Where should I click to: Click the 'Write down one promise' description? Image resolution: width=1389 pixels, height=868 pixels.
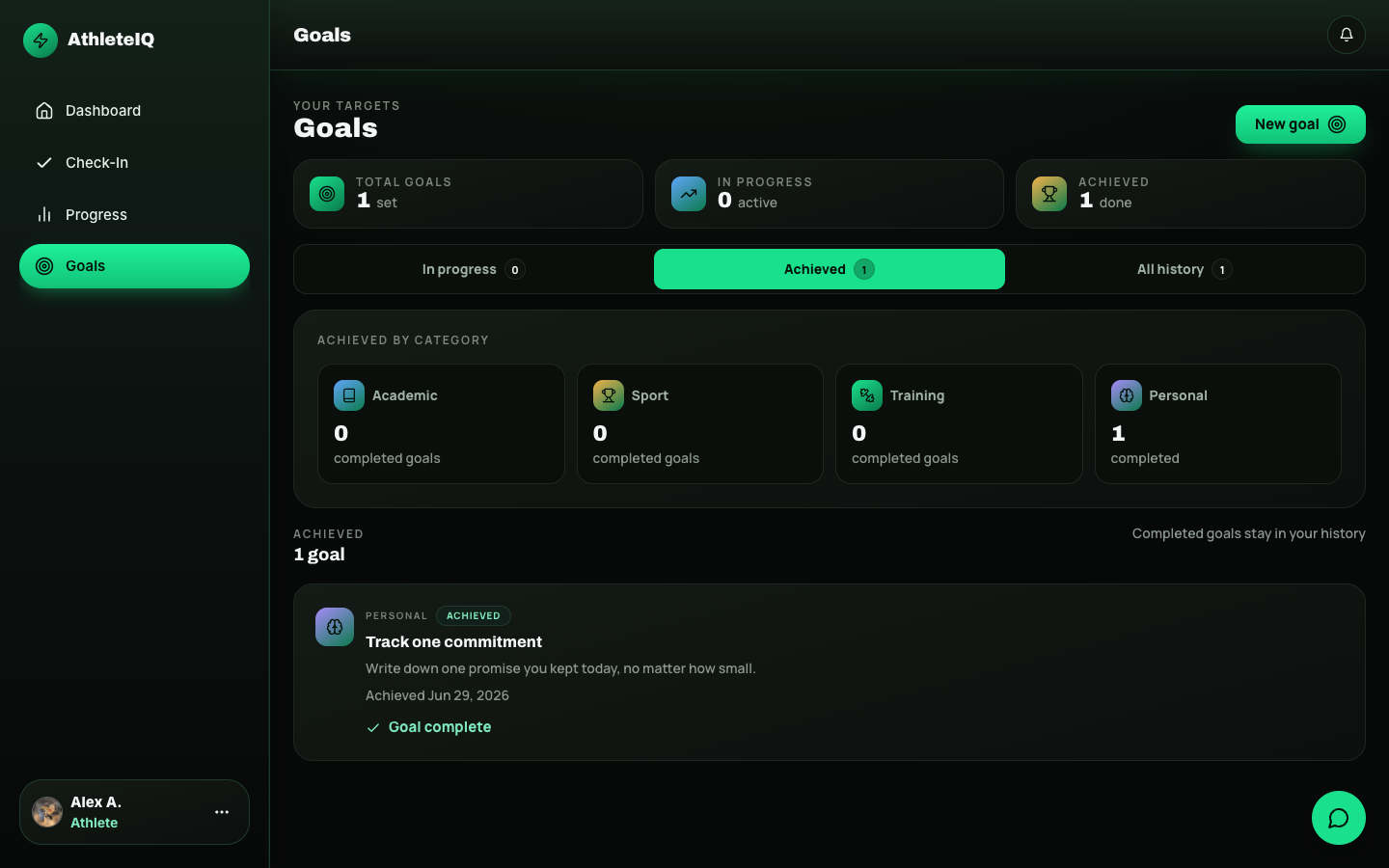point(560,668)
